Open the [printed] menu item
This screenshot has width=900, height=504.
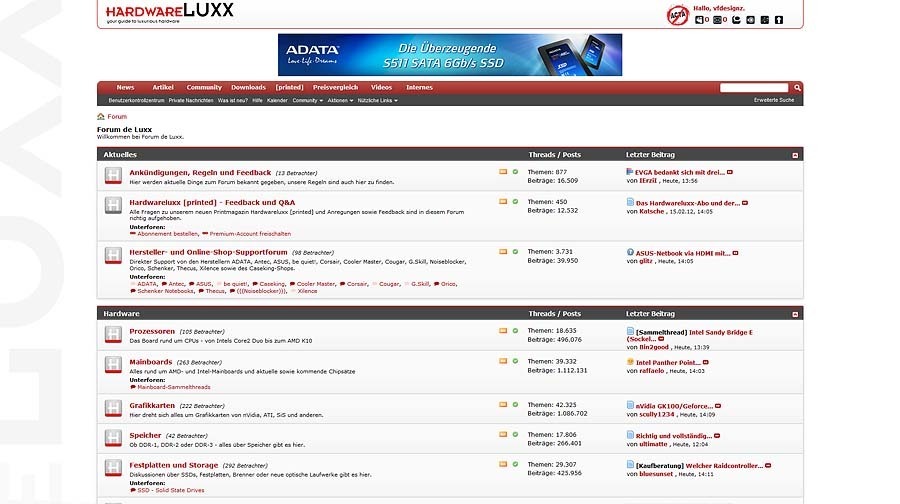pyautogui.click(x=289, y=87)
